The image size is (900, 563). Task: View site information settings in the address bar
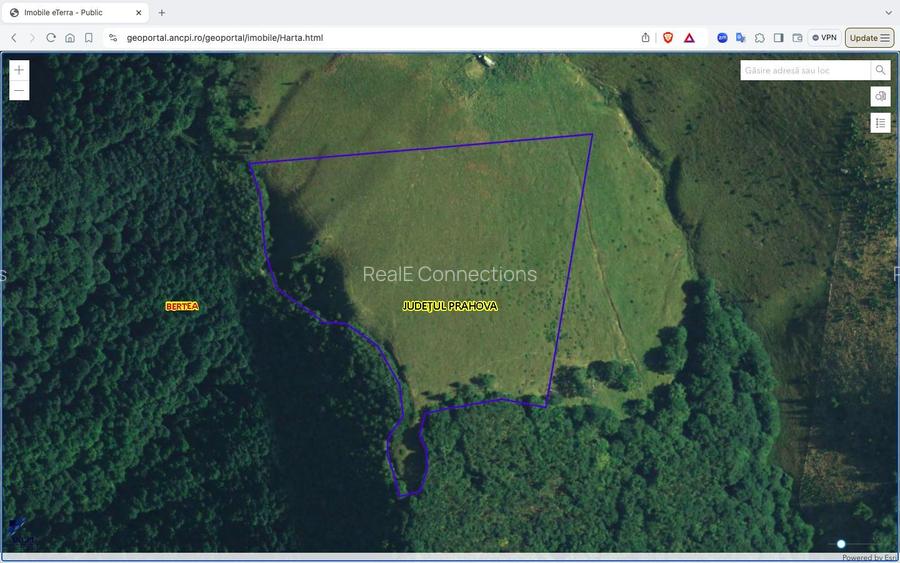pyautogui.click(x=113, y=38)
